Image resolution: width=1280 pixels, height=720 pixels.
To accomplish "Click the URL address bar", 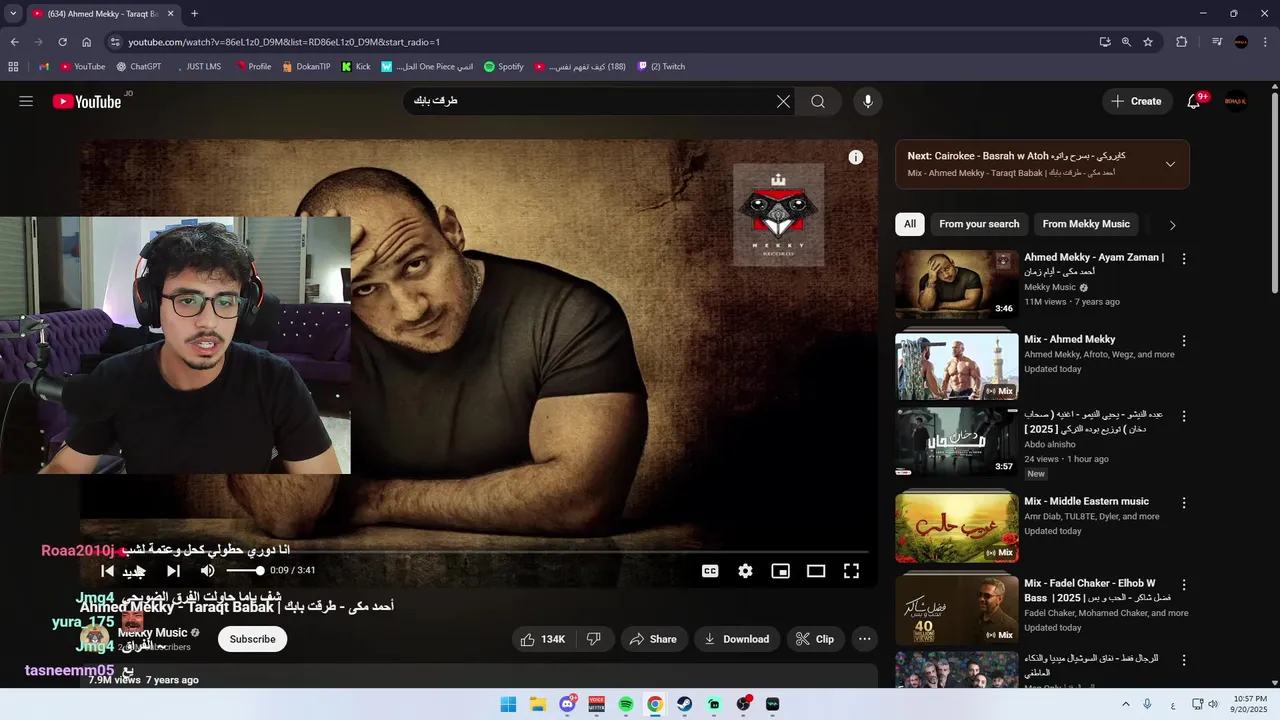I will pyautogui.click(x=600, y=42).
